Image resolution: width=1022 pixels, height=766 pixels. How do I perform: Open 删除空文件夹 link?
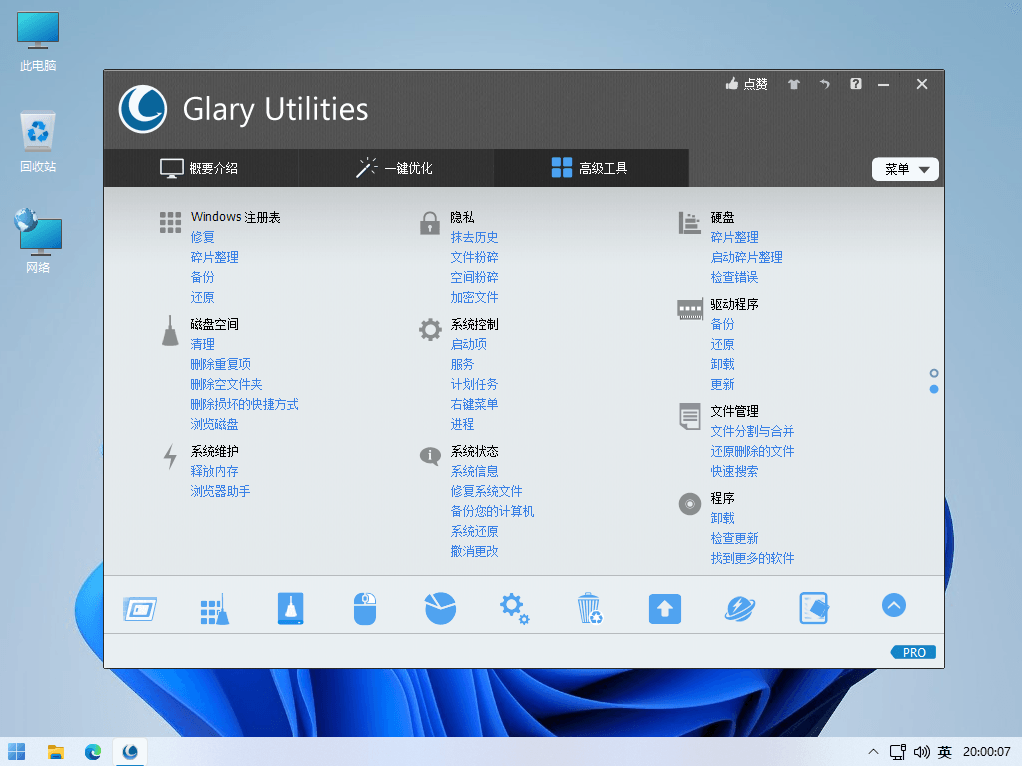coord(226,385)
